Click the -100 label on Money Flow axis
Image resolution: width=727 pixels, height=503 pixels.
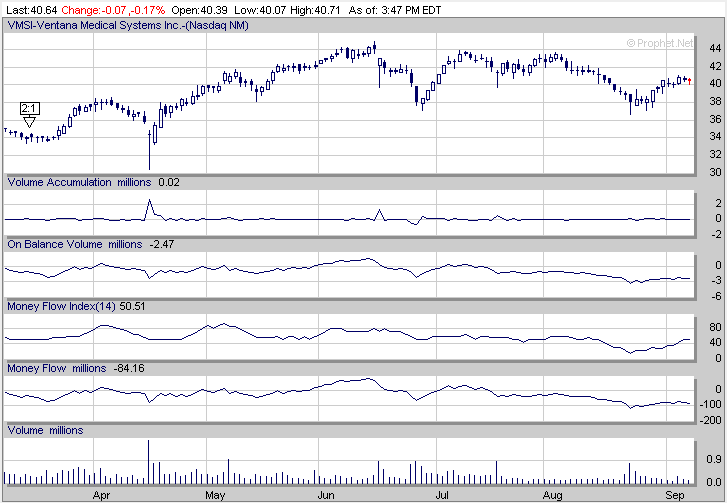click(712, 404)
